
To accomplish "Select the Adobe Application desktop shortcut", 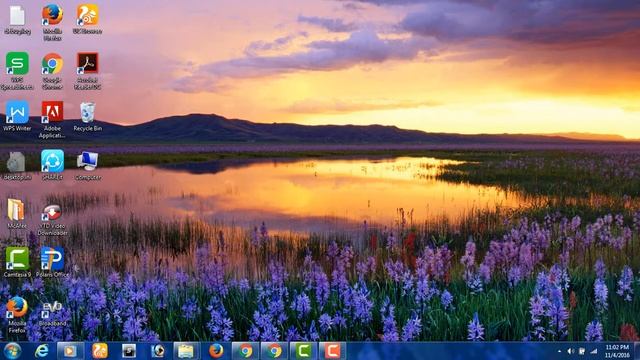I will click(52, 119).
